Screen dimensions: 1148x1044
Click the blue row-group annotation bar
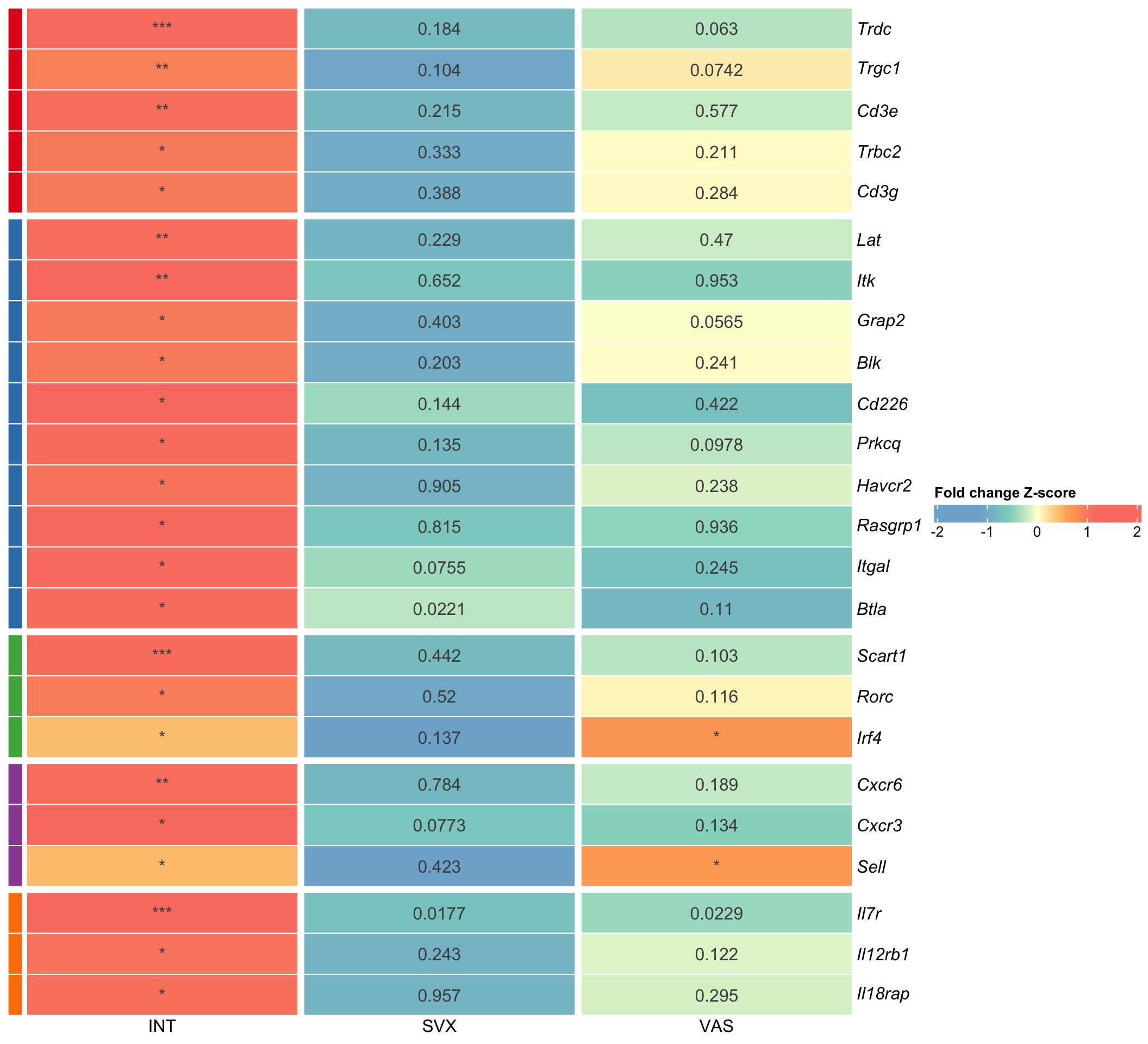15,424
